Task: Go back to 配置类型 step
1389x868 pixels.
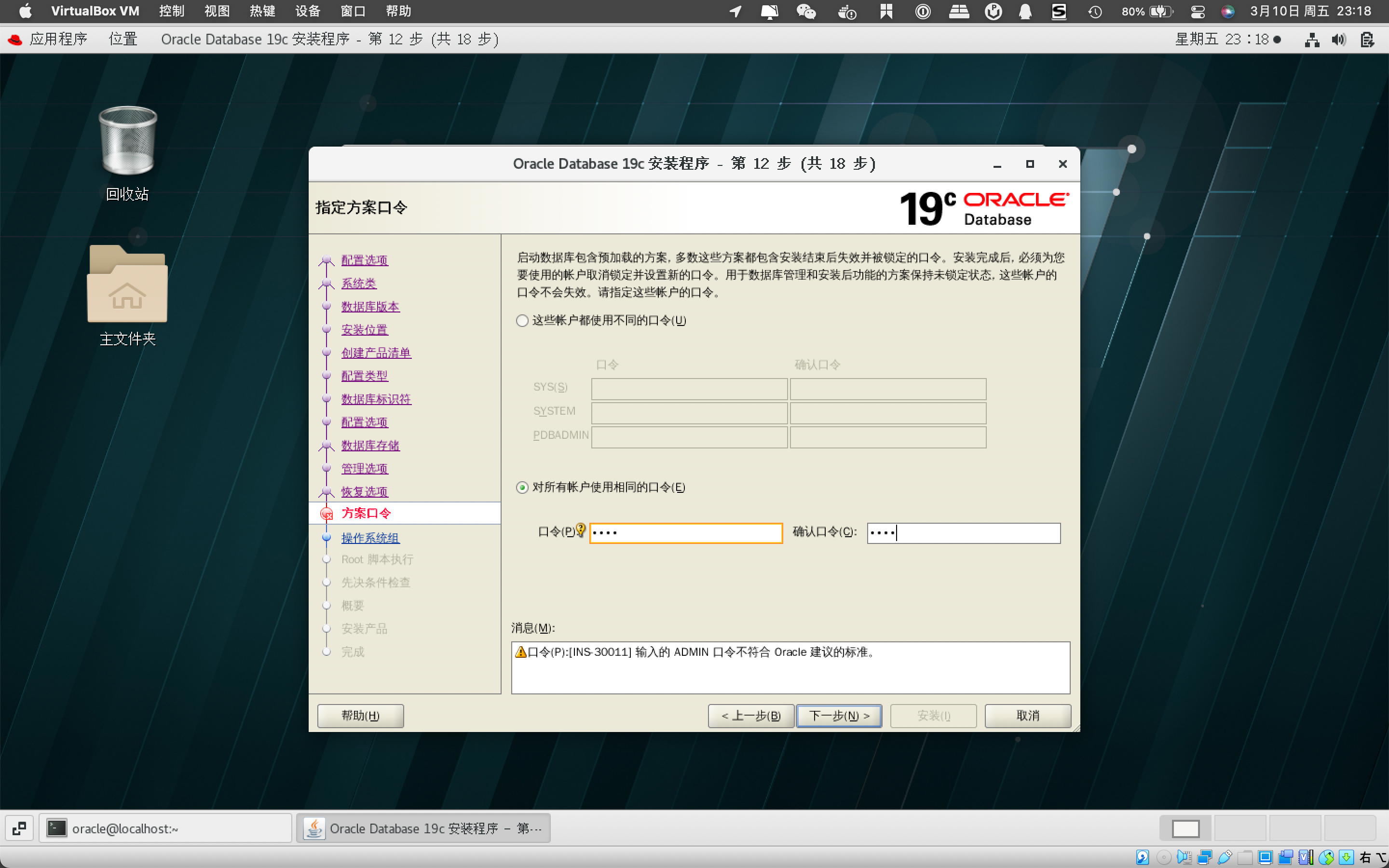Action: (365, 376)
